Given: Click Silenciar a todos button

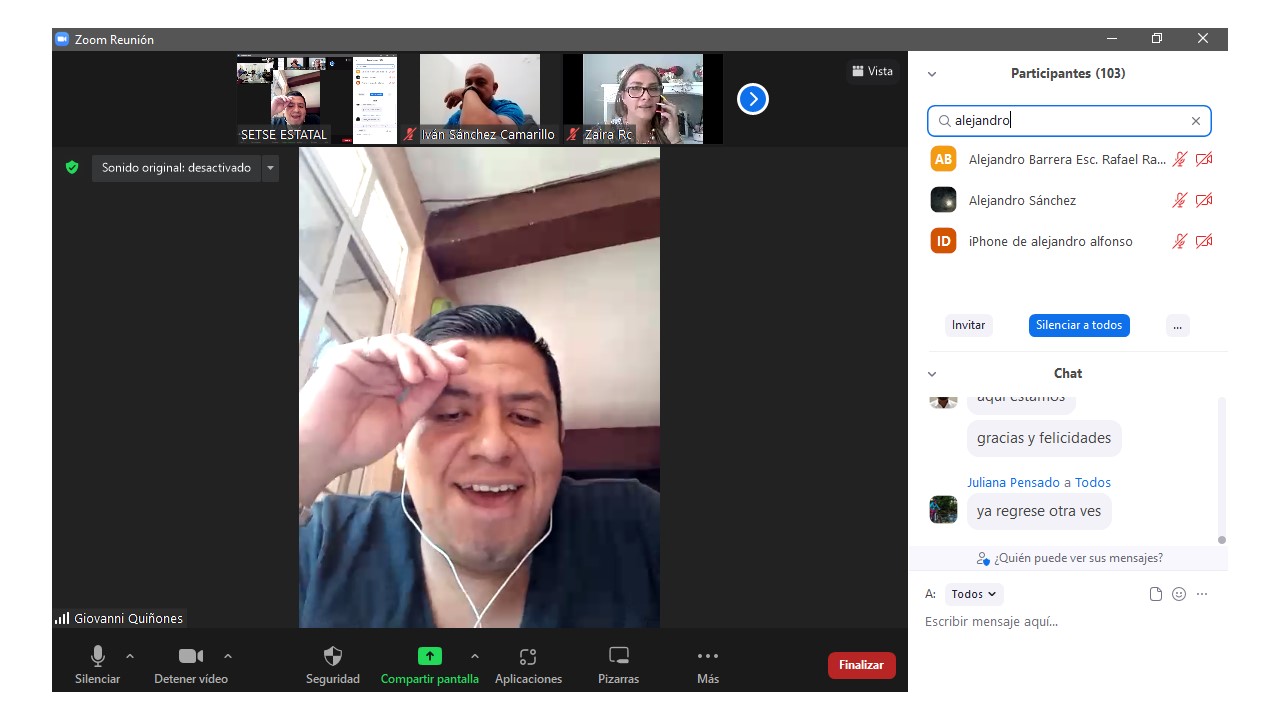Looking at the screenshot, I should coord(1079,325).
